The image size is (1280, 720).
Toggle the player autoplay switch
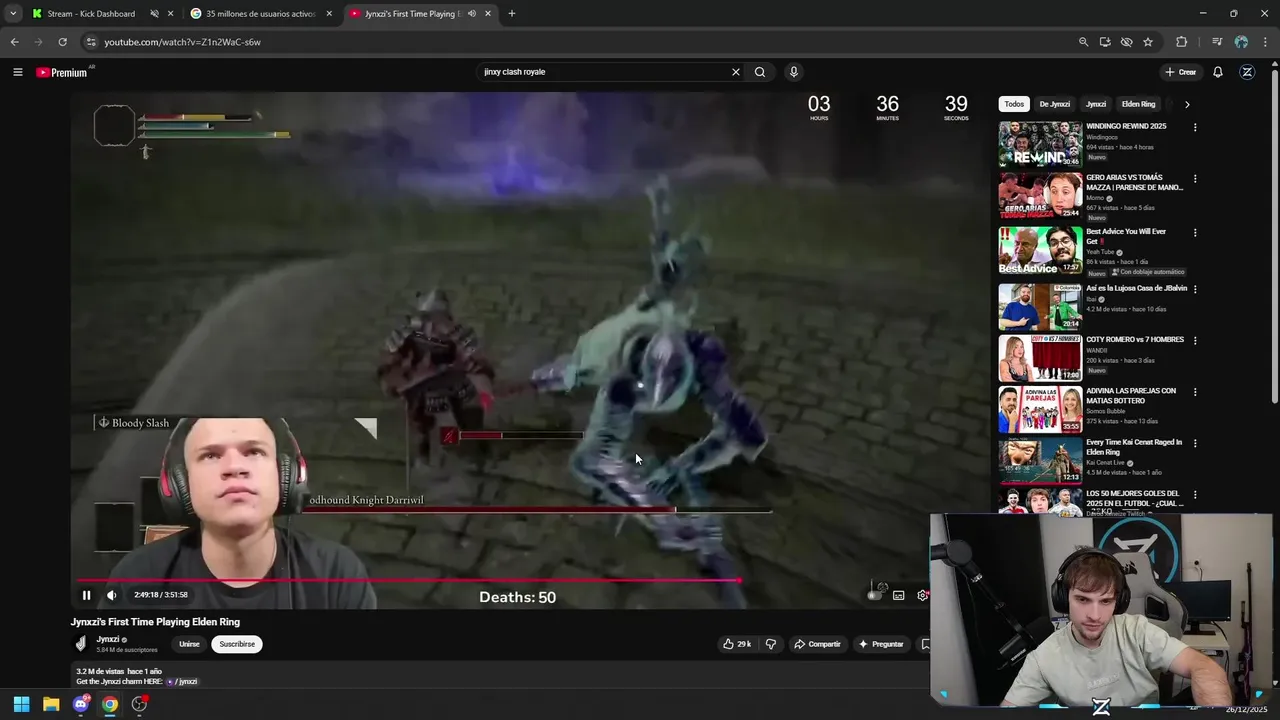pyautogui.click(x=877, y=595)
